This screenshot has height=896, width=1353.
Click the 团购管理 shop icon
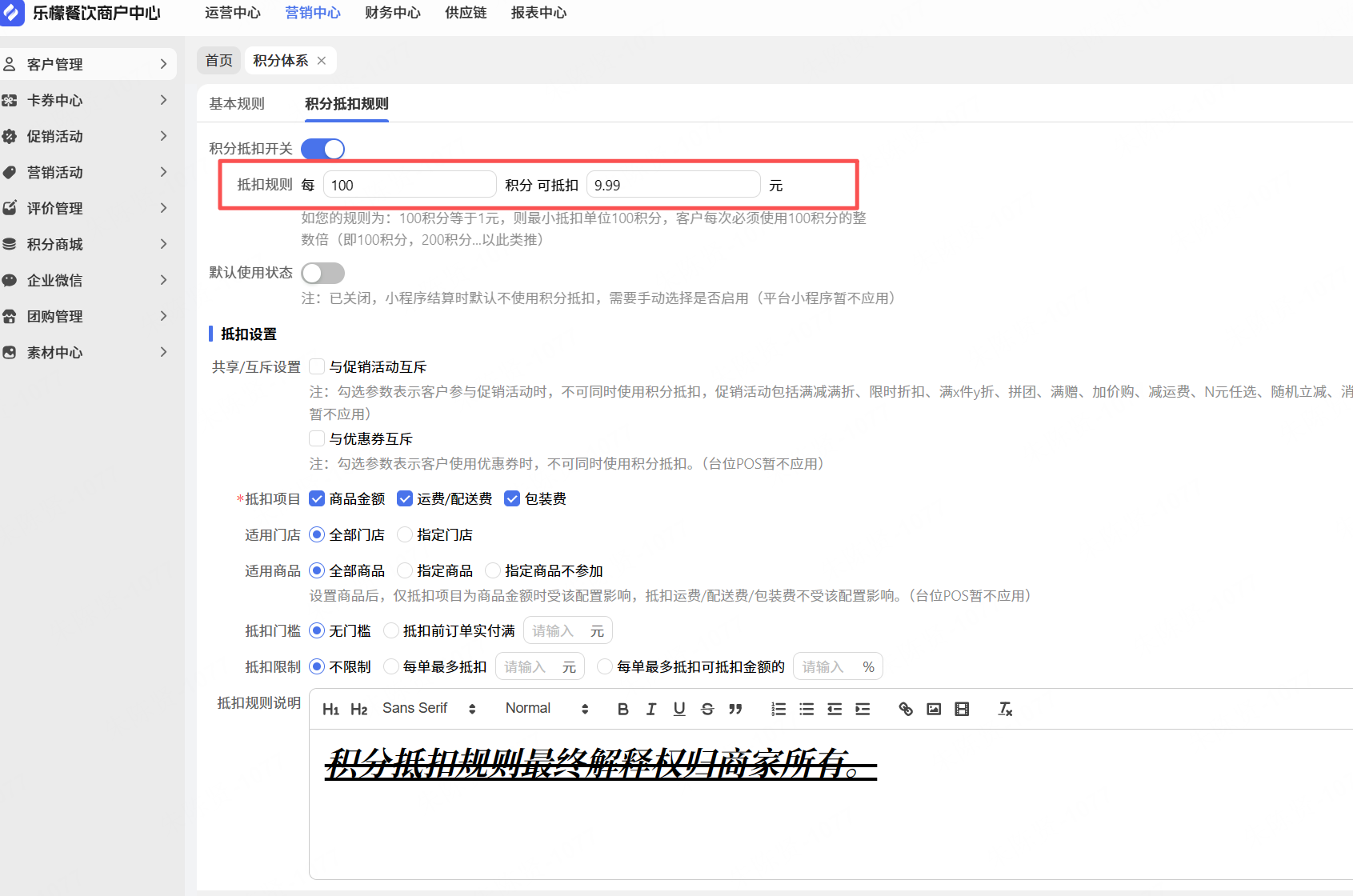[10, 316]
